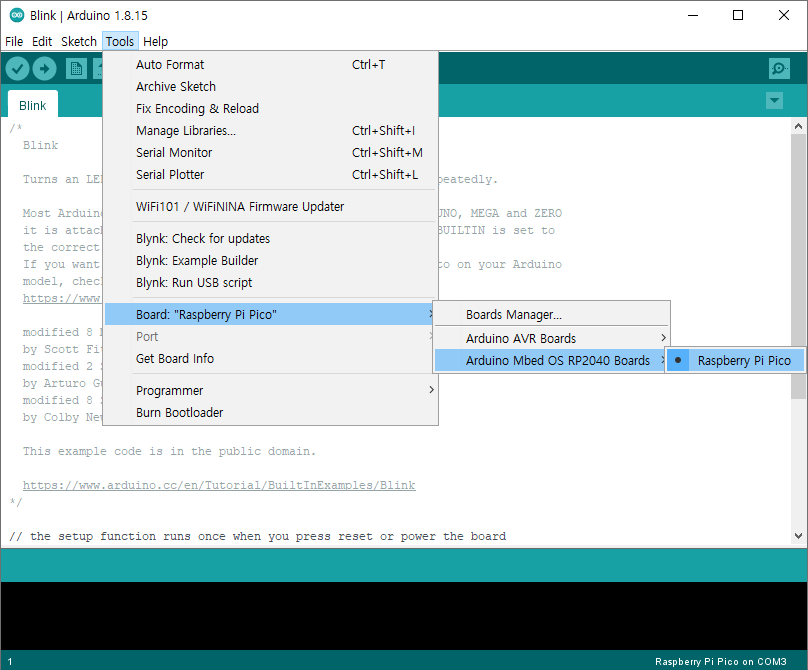Choose Archive Sketch menu entry
Screen dimensions: 808x670
(x=271, y=86)
